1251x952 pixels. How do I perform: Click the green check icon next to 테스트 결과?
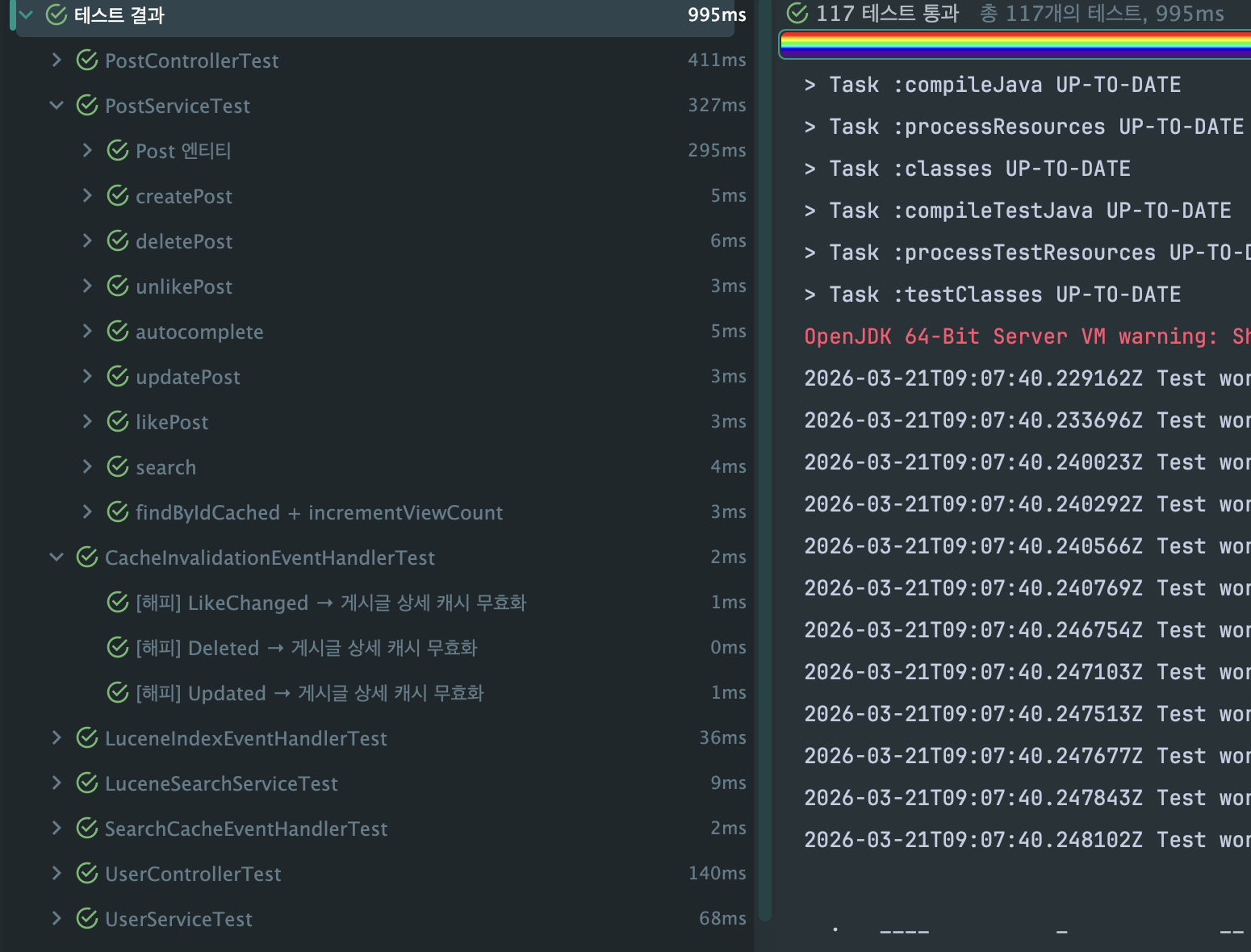55,13
